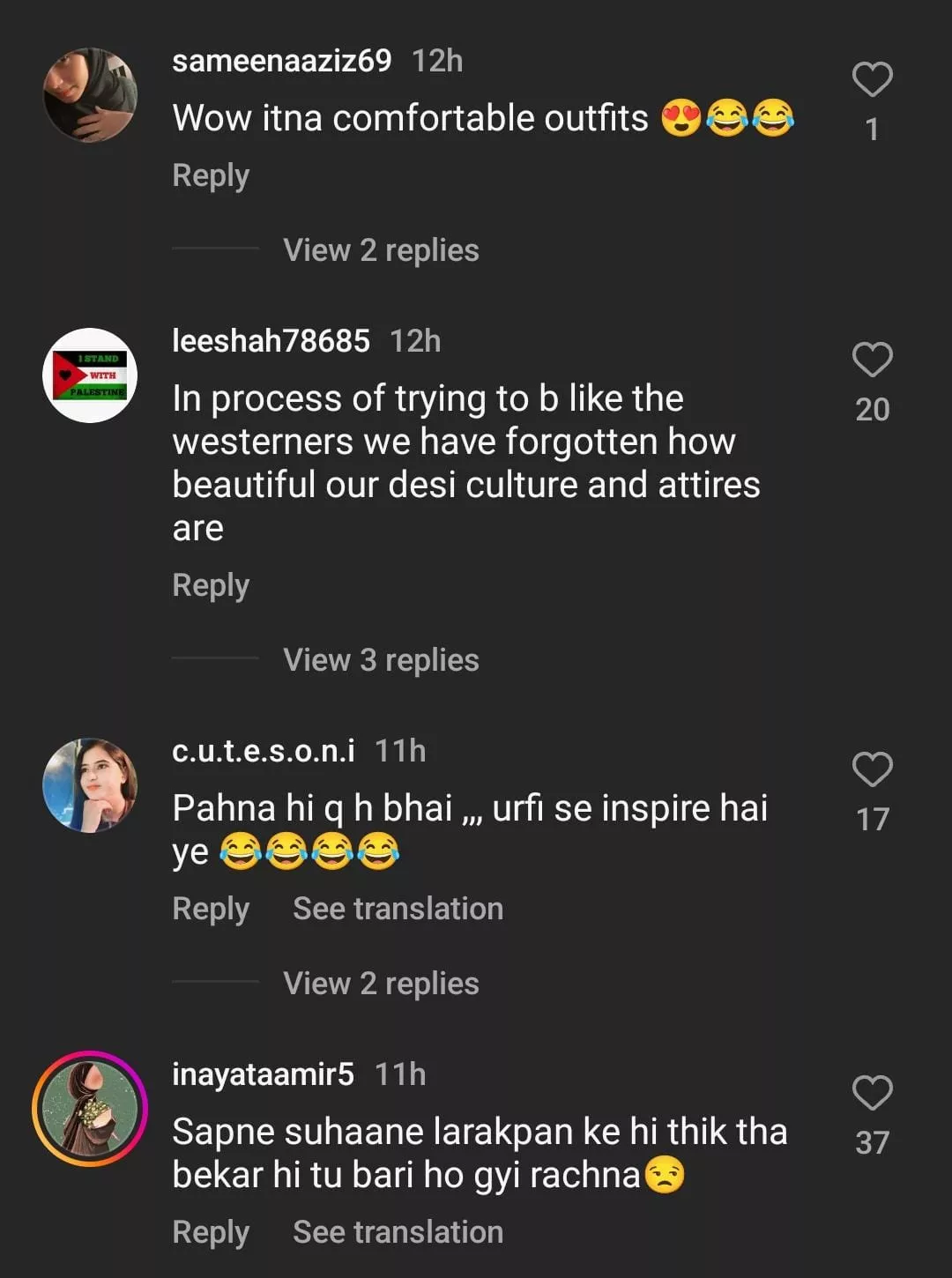Reply to sameenaaziz69's comfortable outfits comment

click(211, 175)
